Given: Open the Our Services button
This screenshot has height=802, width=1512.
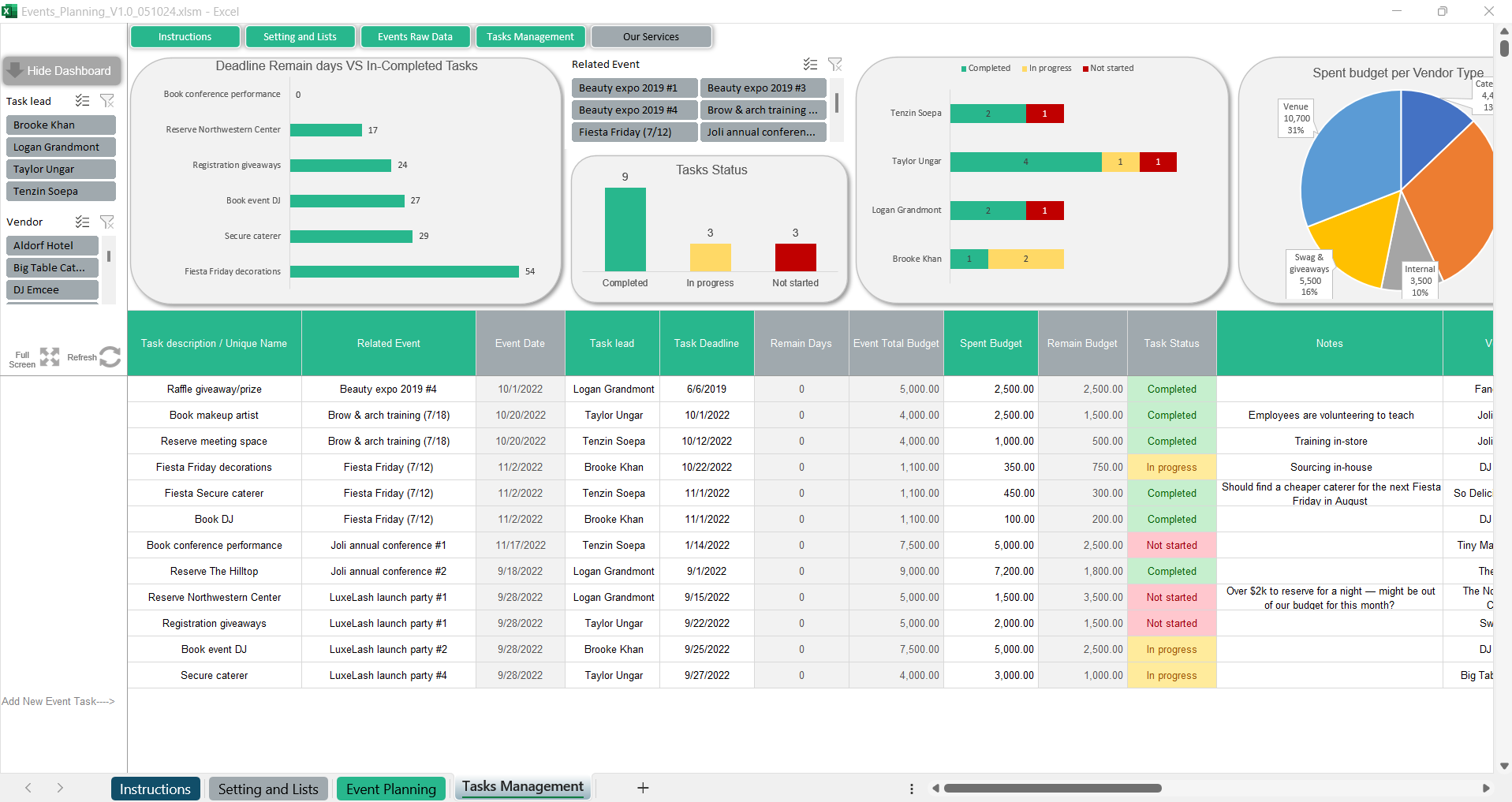Looking at the screenshot, I should (651, 37).
